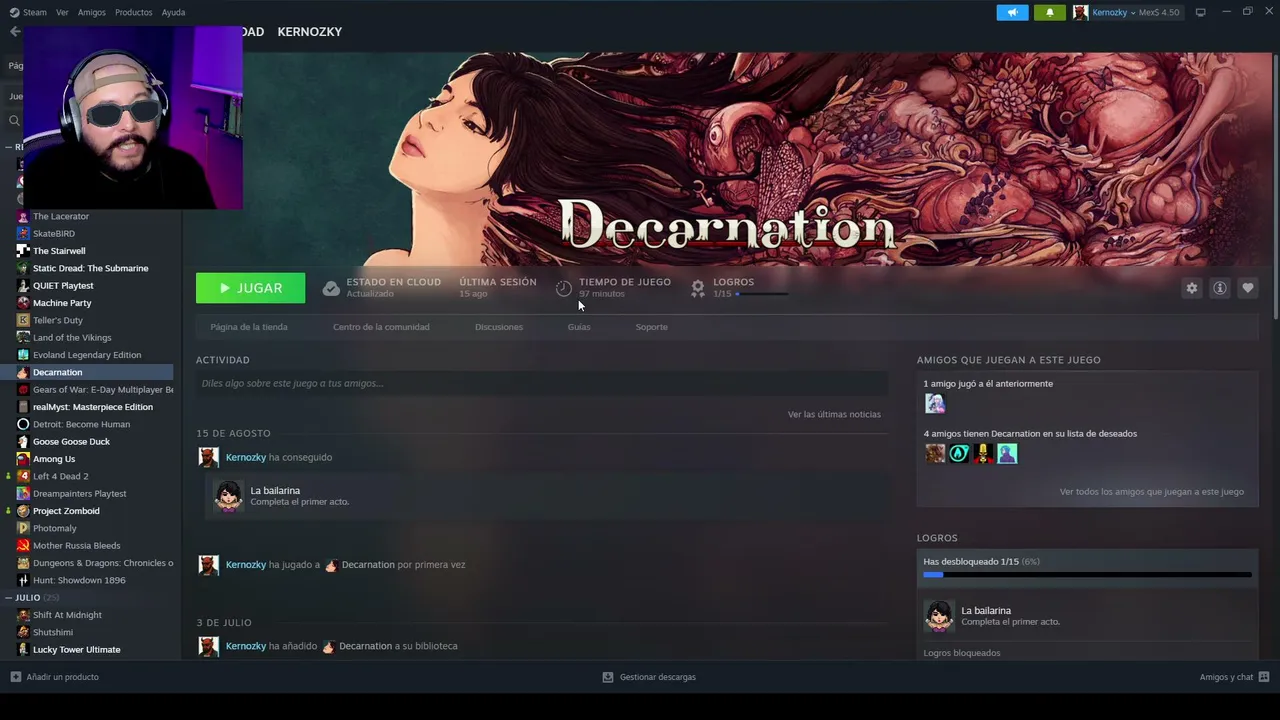Click the Teller's Duty game icon
This screenshot has height=720, width=1280.
click(23, 320)
